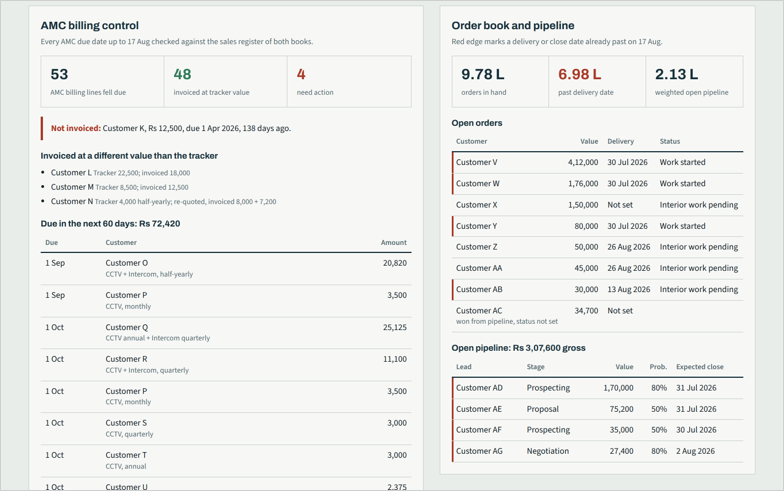The height and width of the screenshot is (491, 784).
Task: Click the Status column header in open orders
Action: click(670, 142)
